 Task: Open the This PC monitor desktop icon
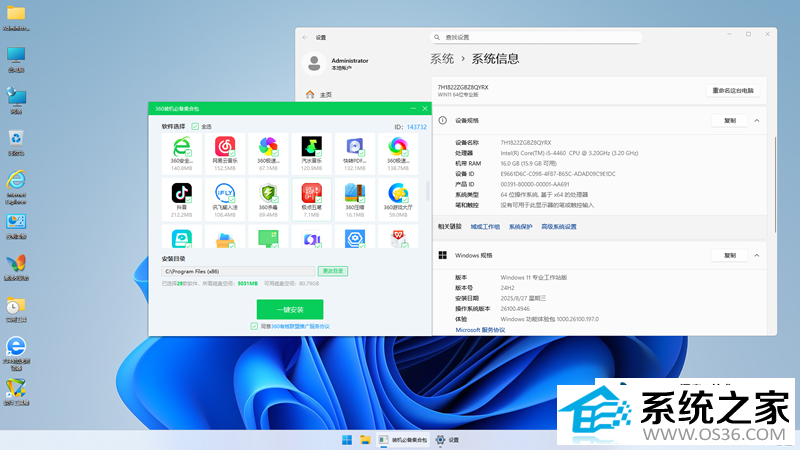click(16, 55)
